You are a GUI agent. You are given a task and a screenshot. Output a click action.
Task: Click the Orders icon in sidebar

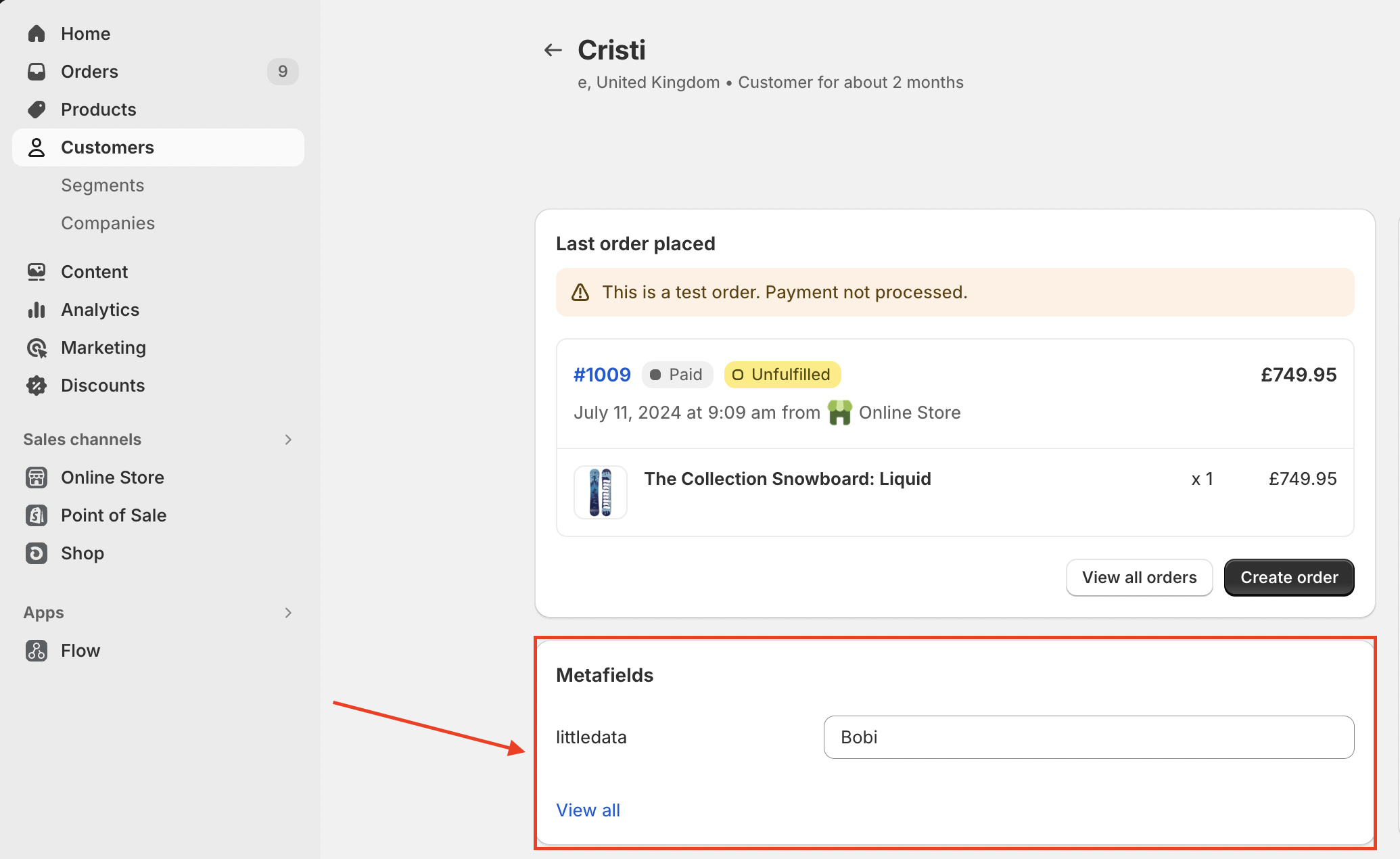[37, 71]
